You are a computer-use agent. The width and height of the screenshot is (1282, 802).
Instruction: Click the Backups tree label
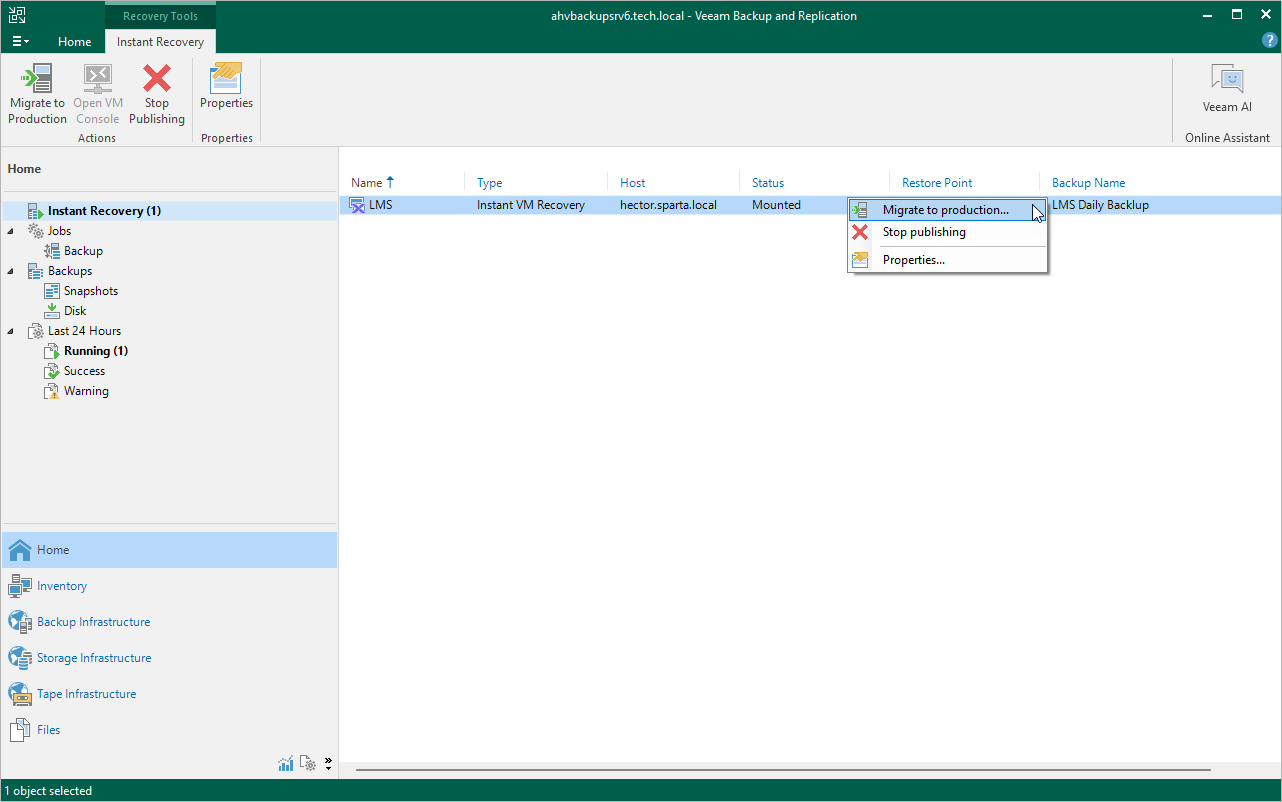70,271
